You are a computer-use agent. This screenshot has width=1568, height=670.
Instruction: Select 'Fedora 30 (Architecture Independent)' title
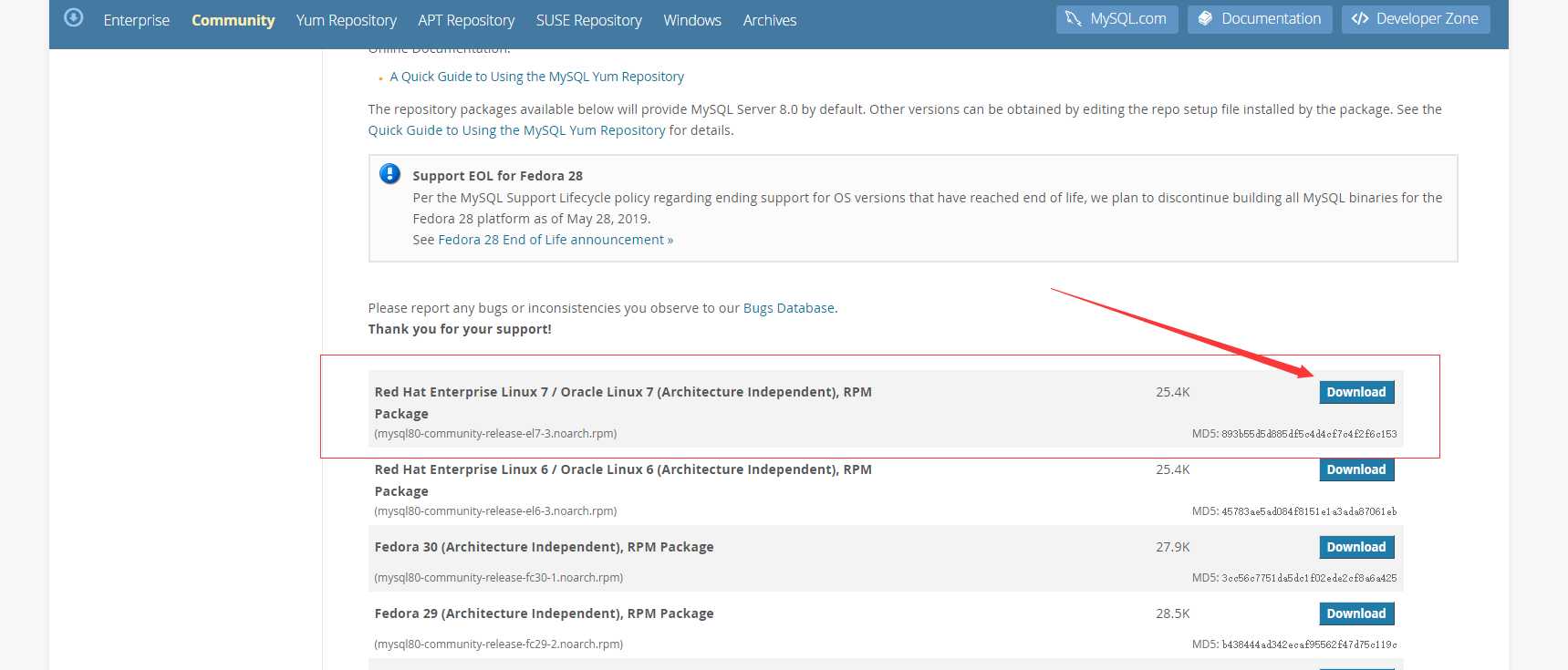(544, 547)
